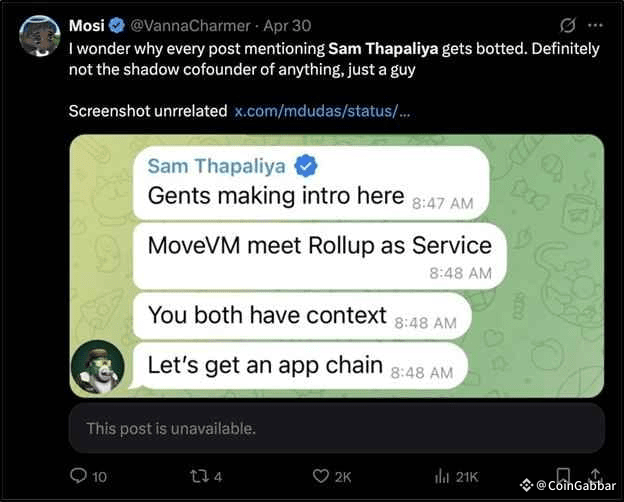Click Sam Thapaliya's verified checkmark badge
624x502 pixels.
coord(306,166)
